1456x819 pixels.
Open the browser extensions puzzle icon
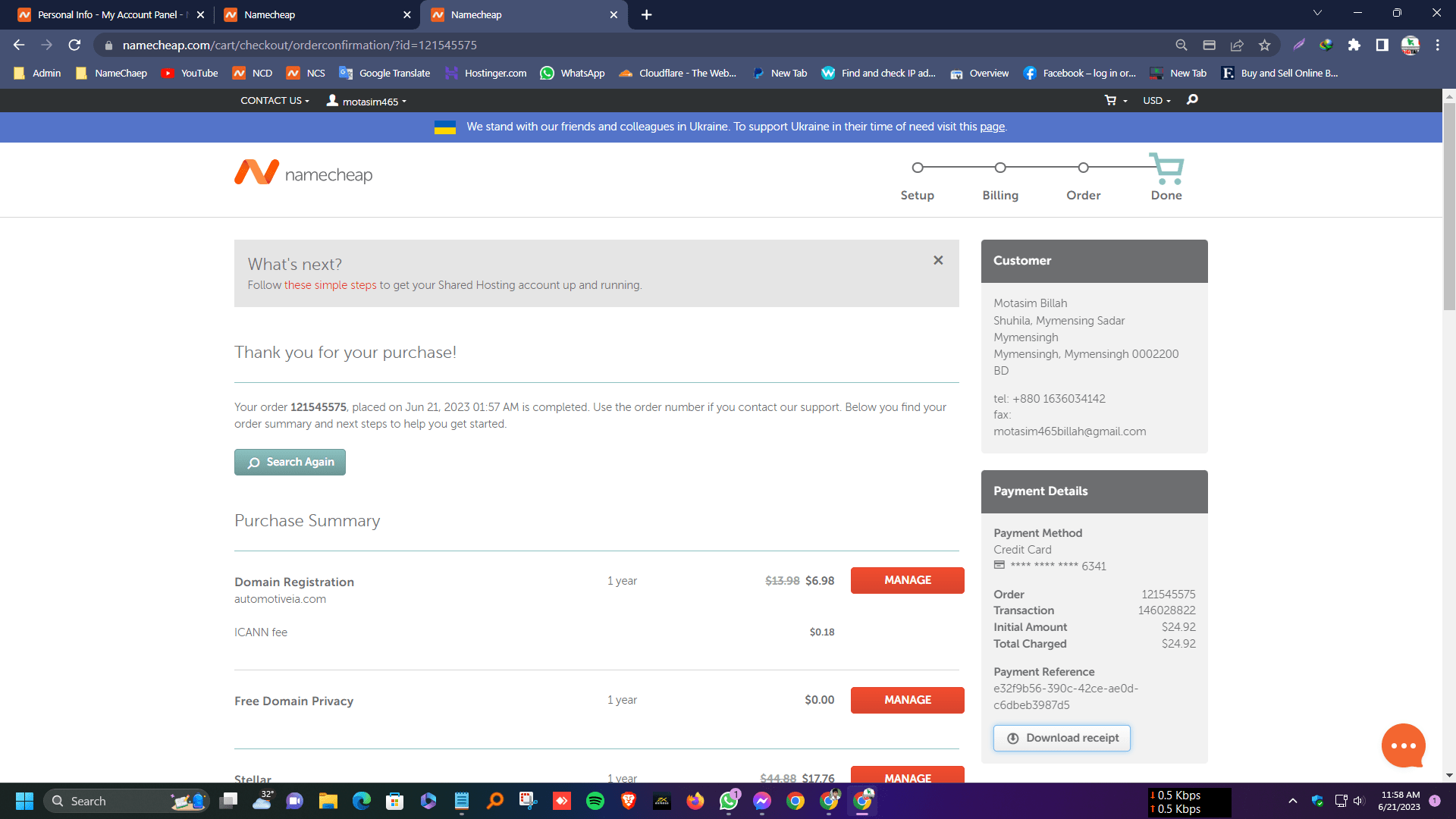point(1354,45)
